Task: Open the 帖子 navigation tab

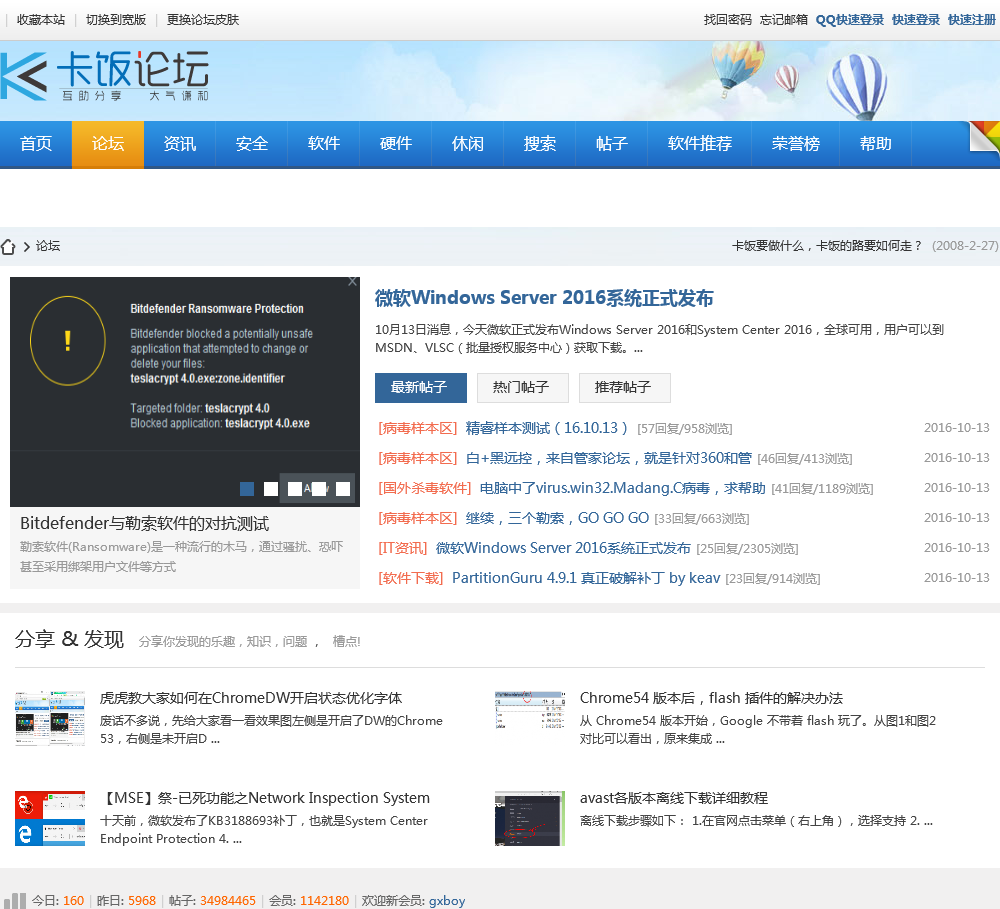Action: 612,144
